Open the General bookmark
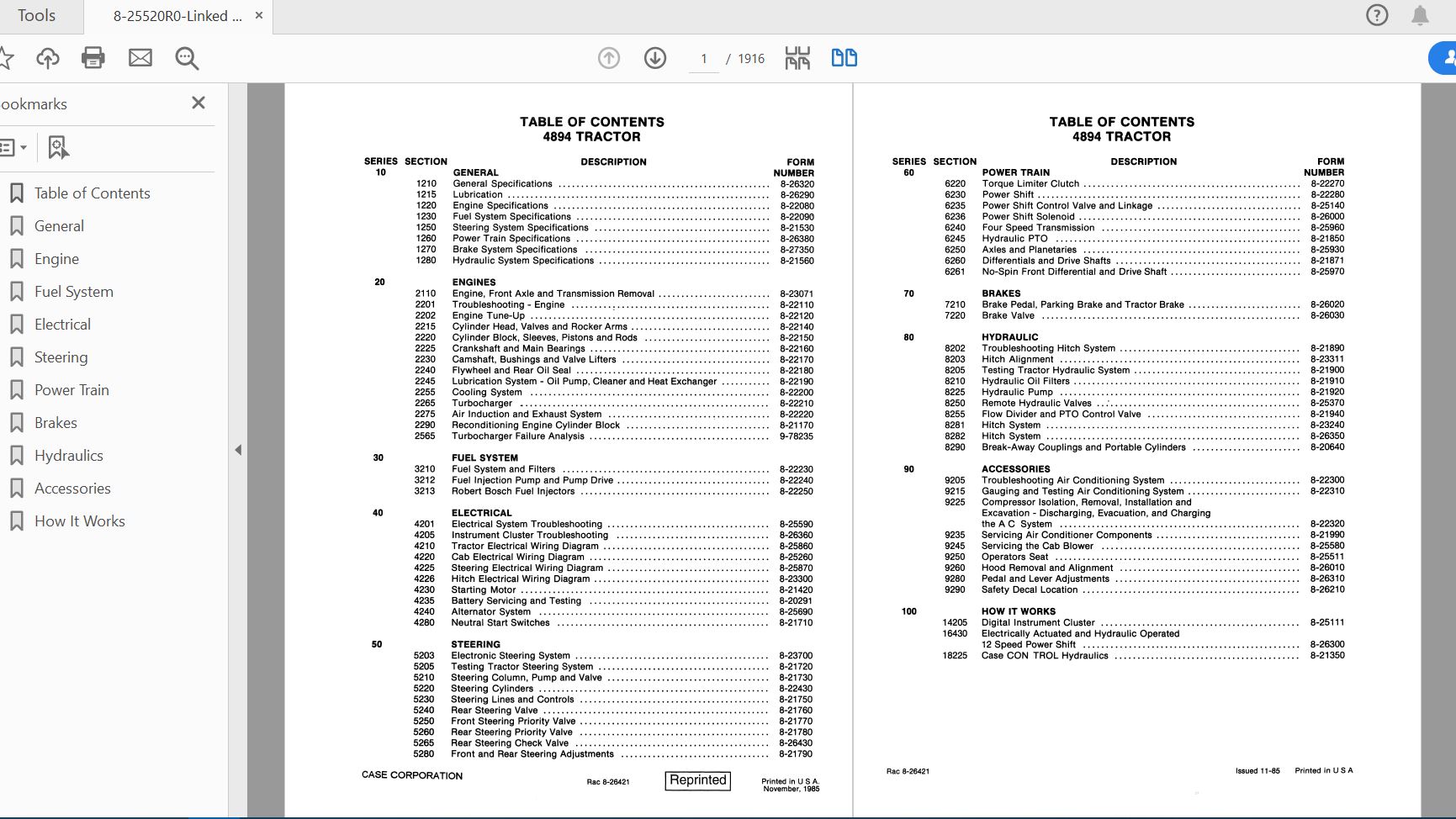This screenshot has height=819, width=1456. coord(59,226)
